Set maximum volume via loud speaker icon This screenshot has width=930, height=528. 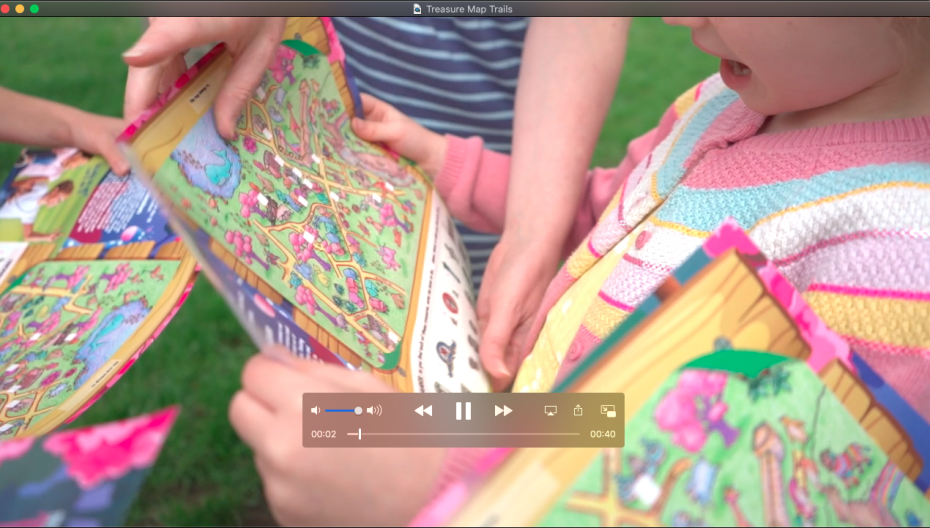(374, 410)
